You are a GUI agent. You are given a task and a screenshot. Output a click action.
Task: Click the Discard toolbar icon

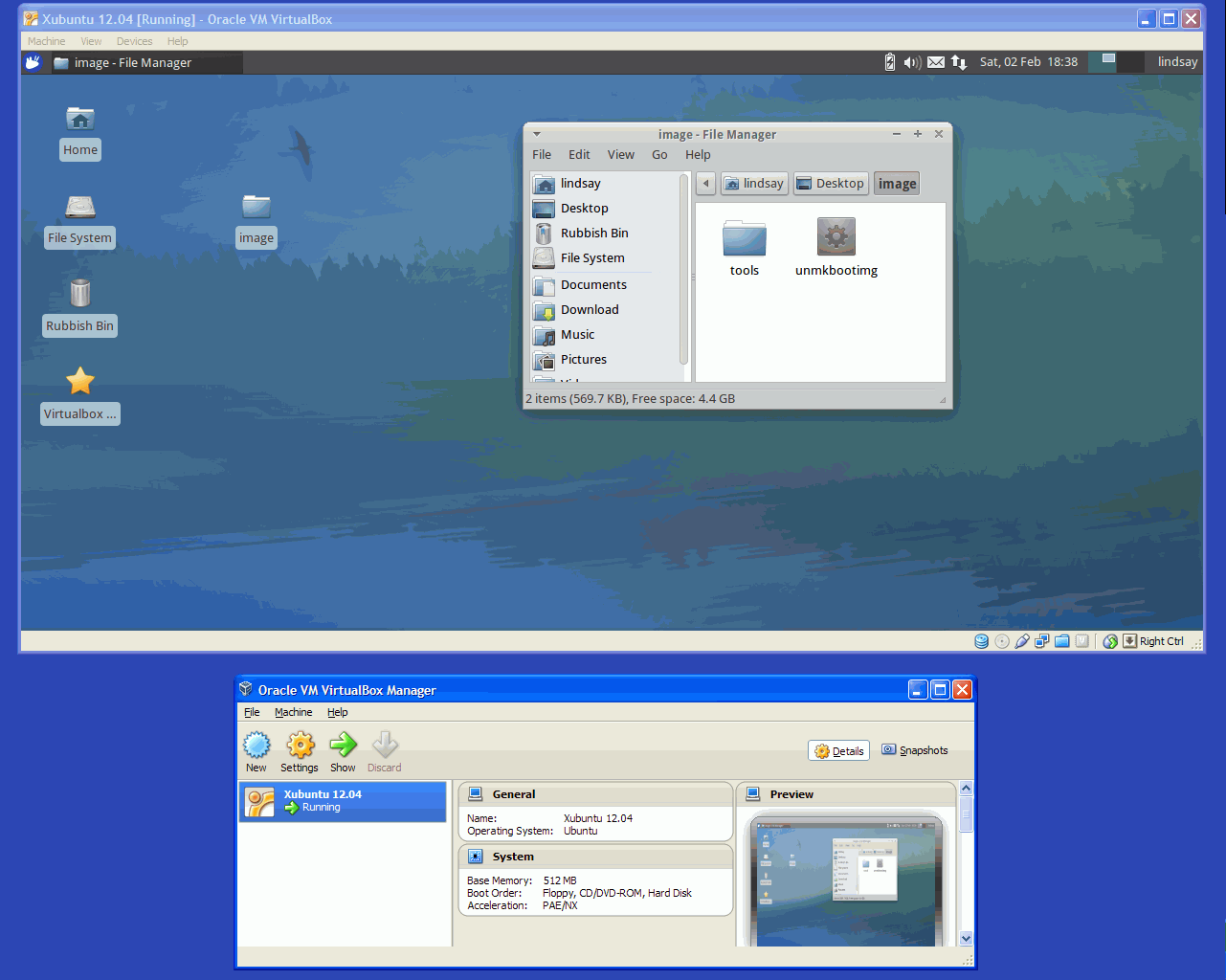tap(385, 752)
